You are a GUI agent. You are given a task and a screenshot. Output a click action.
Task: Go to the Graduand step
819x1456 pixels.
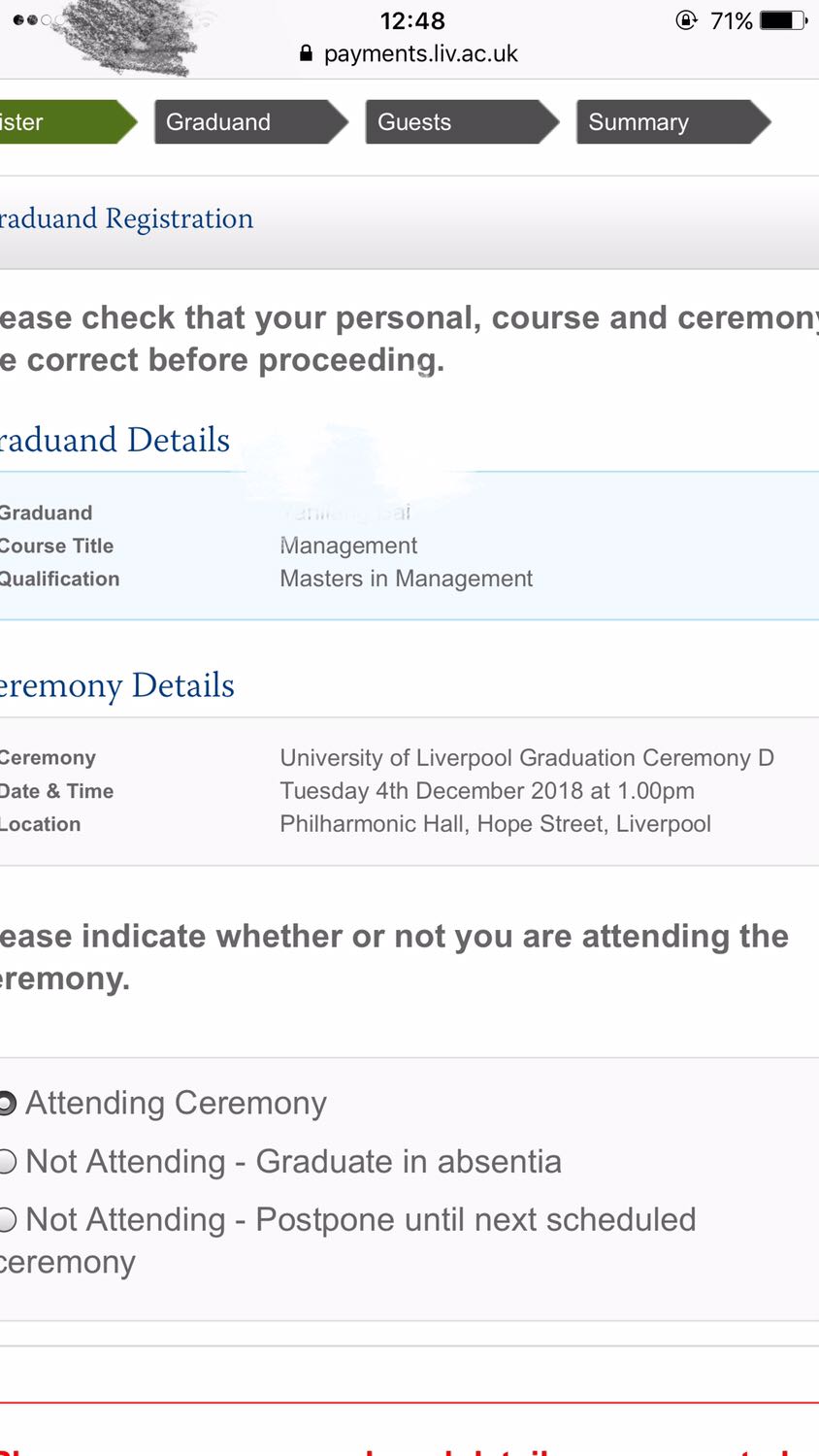tap(247, 122)
